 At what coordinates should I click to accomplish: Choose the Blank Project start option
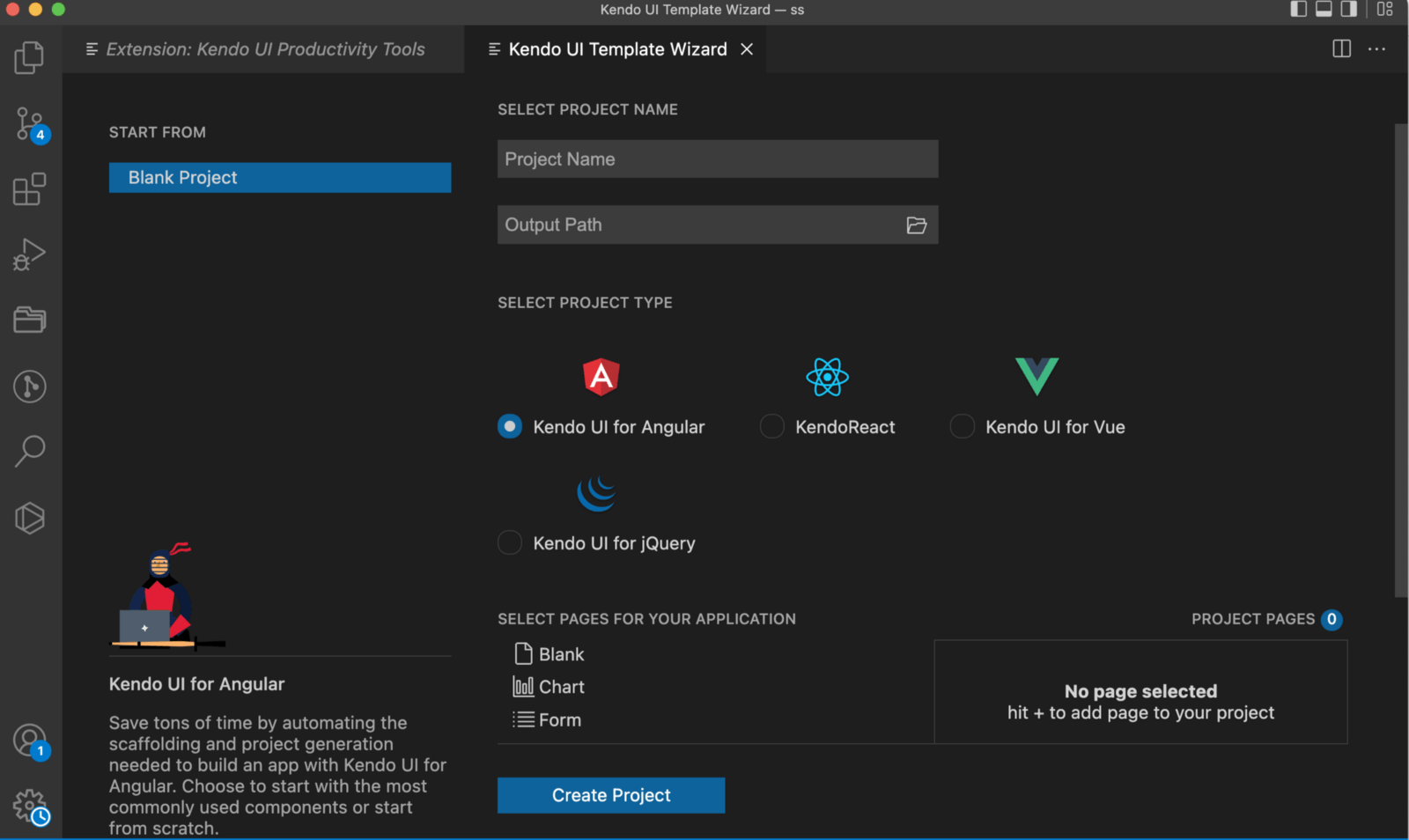tap(280, 178)
